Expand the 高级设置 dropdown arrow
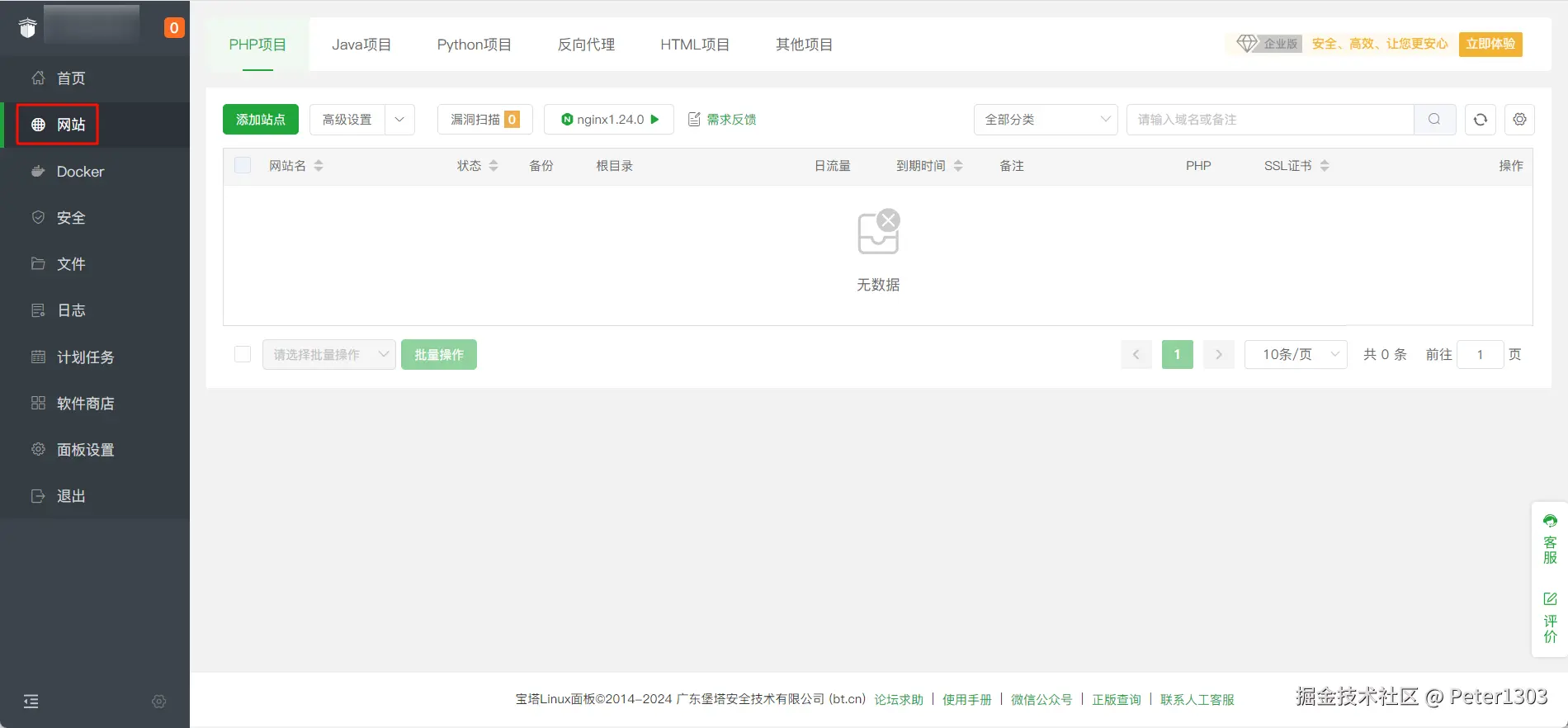The width and height of the screenshot is (1568, 728). point(399,120)
